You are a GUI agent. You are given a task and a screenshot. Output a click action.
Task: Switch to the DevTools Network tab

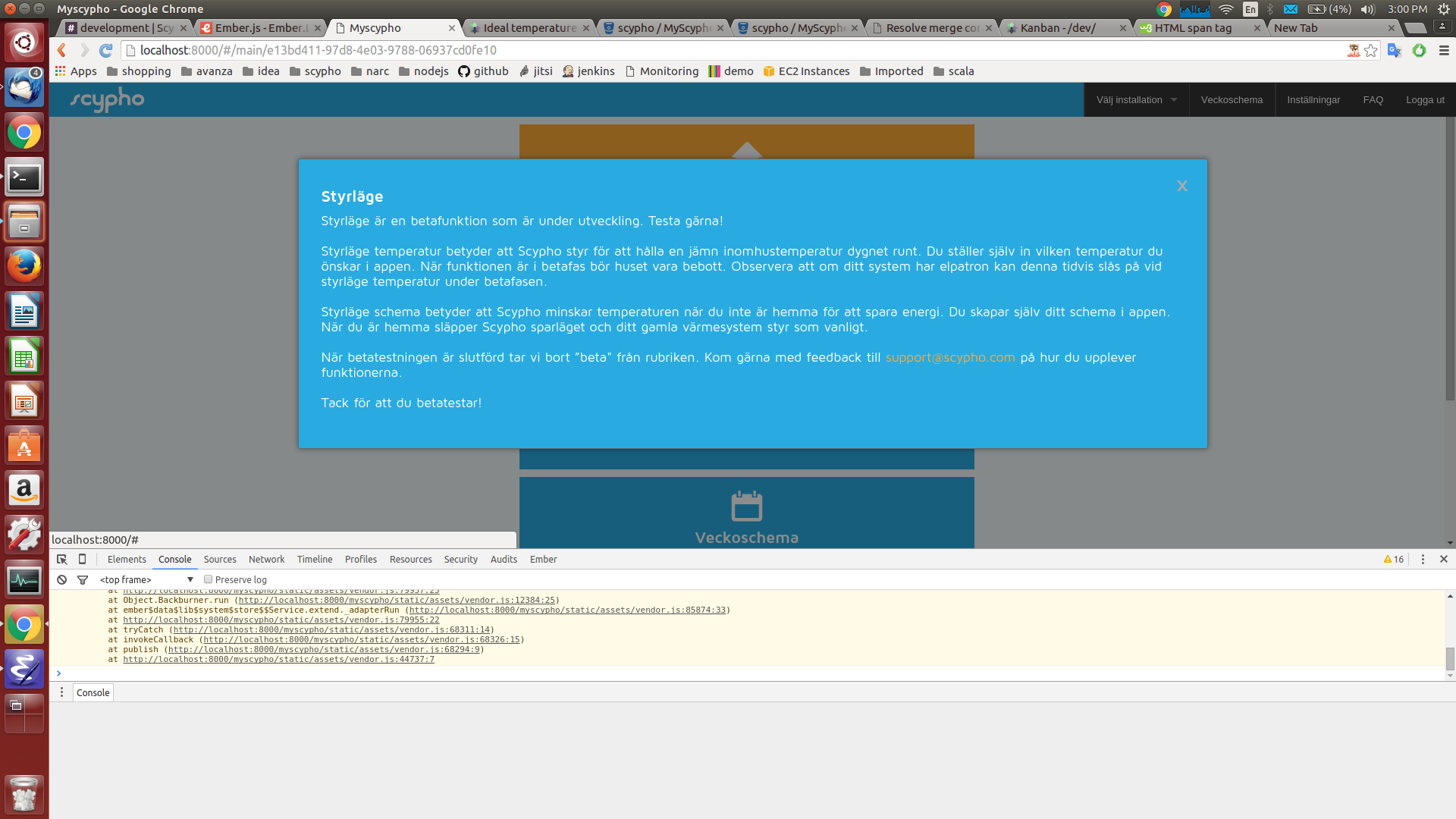[x=266, y=560]
